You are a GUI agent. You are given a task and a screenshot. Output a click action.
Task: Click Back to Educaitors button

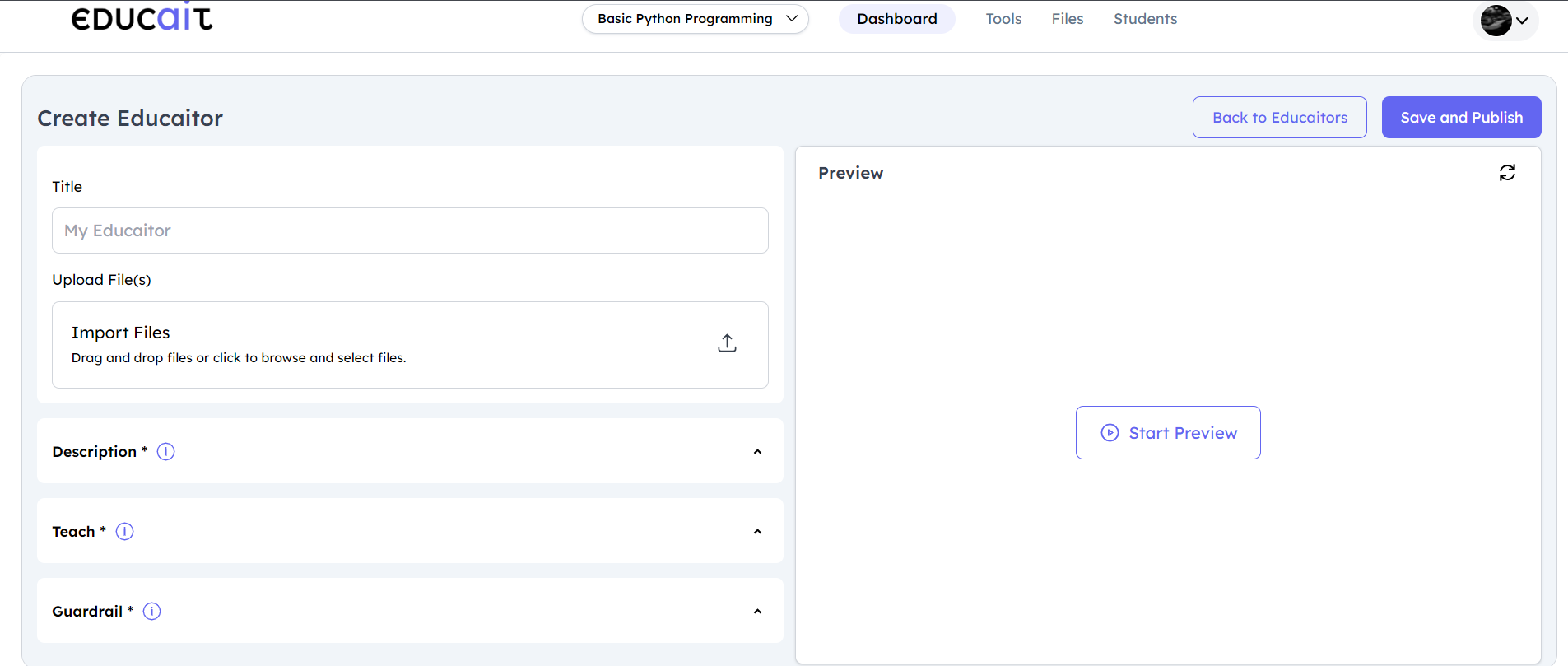[x=1279, y=118]
